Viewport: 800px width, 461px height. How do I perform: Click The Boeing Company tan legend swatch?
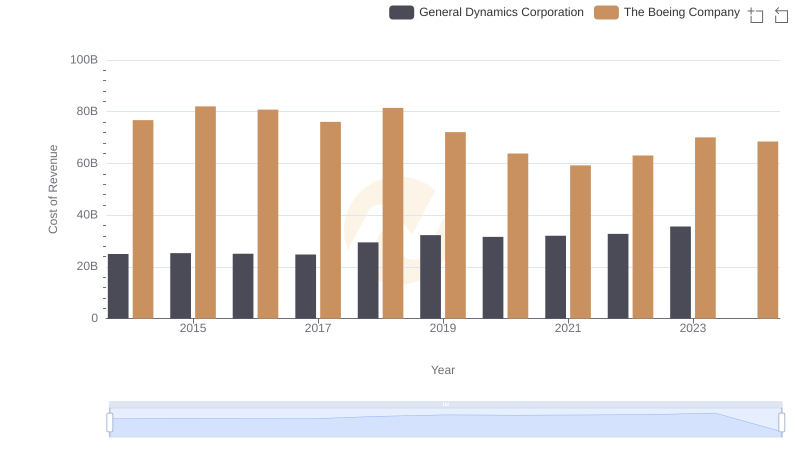pos(606,12)
